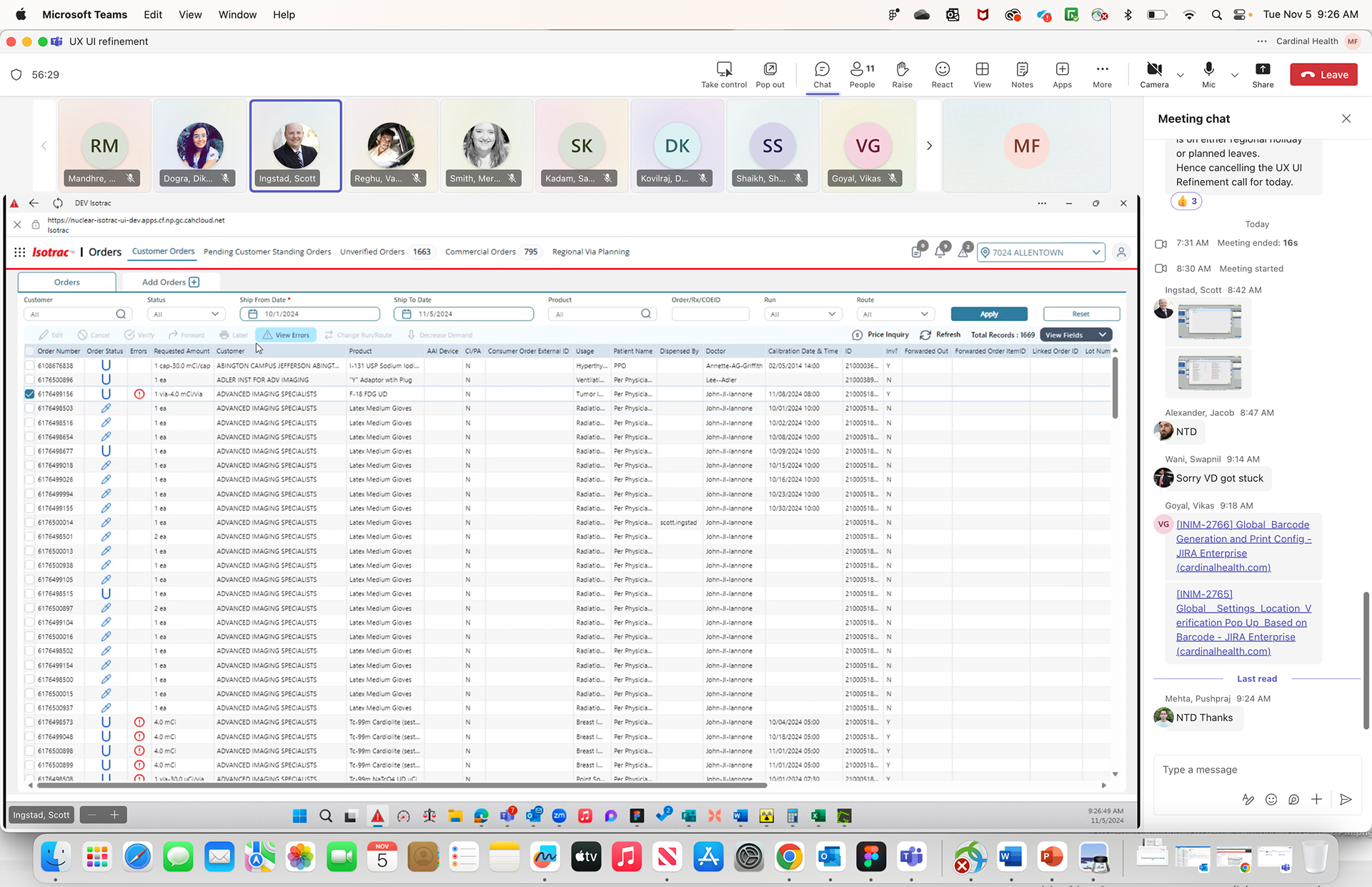Show next participants with right chevron
1372x887 pixels.
tap(929, 146)
